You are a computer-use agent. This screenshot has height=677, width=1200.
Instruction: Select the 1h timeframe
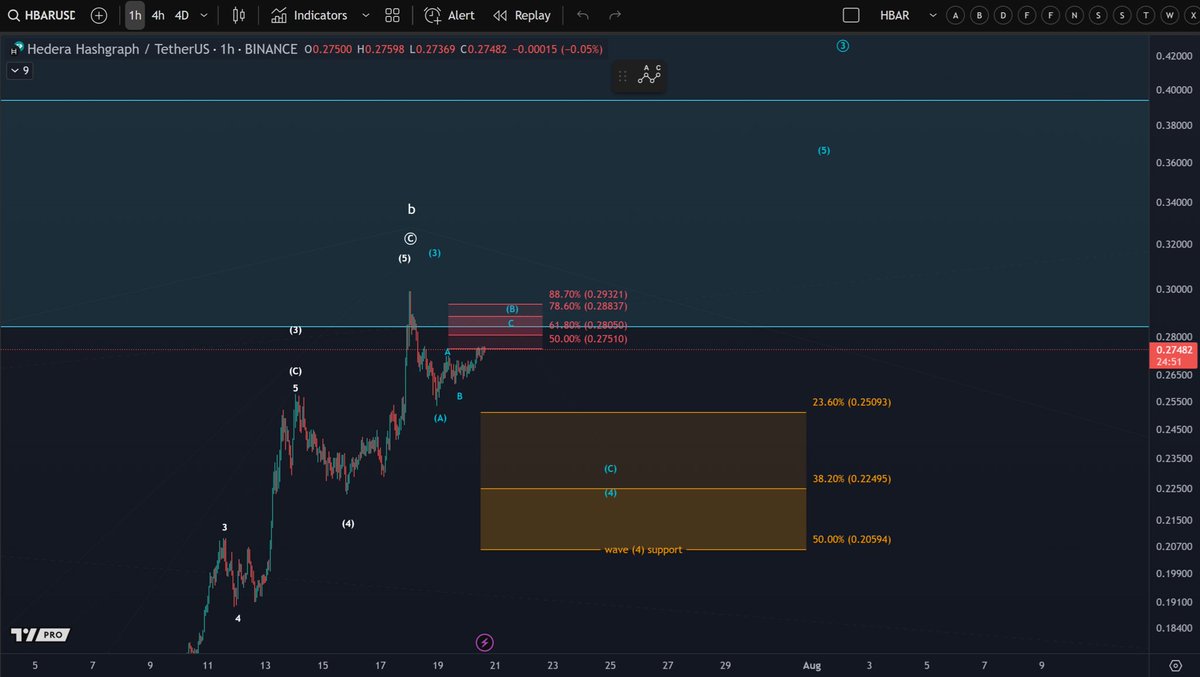tap(135, 15)
